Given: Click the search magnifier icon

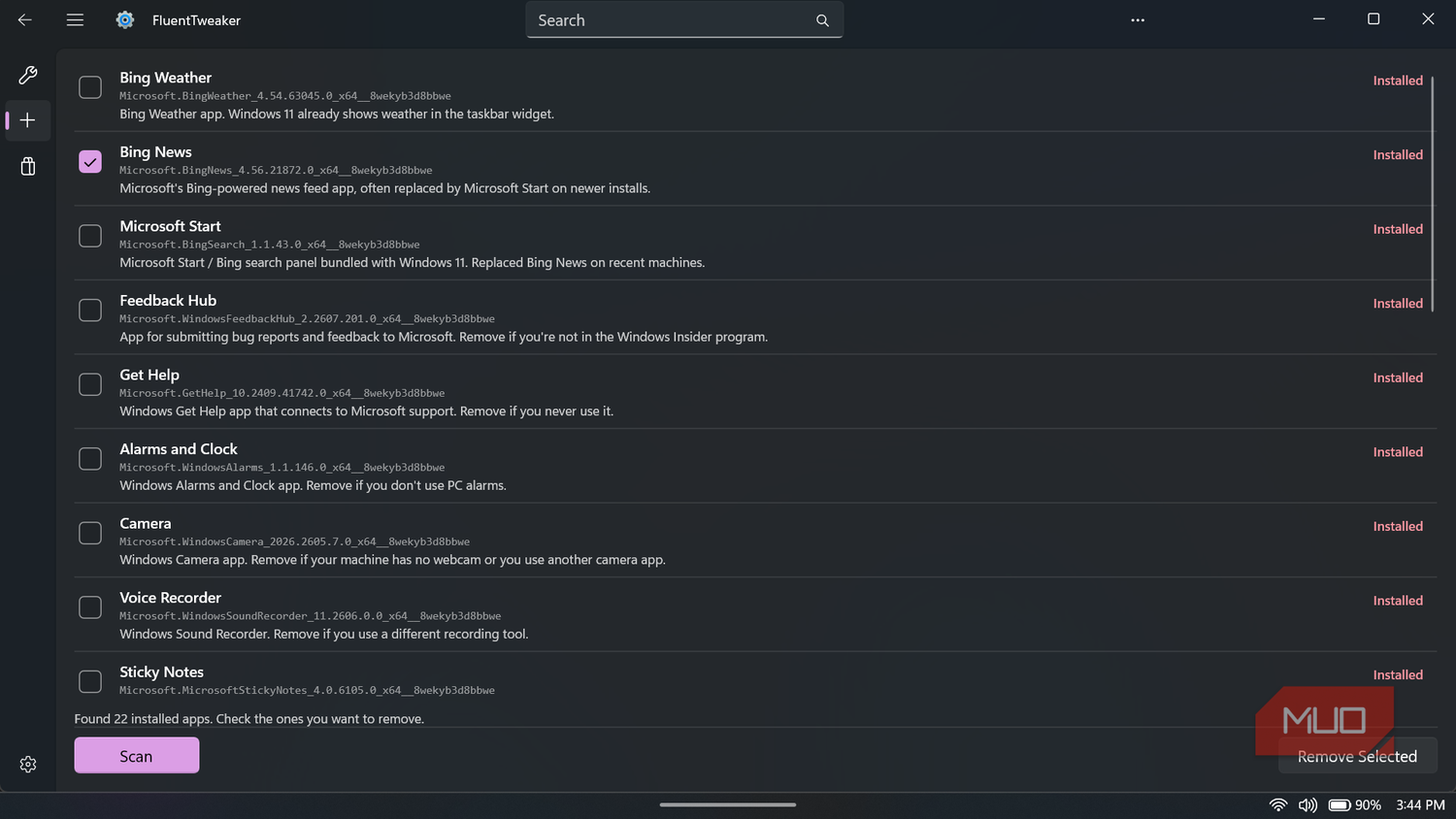Looking at the screenshot, I should tap(822, 20).
